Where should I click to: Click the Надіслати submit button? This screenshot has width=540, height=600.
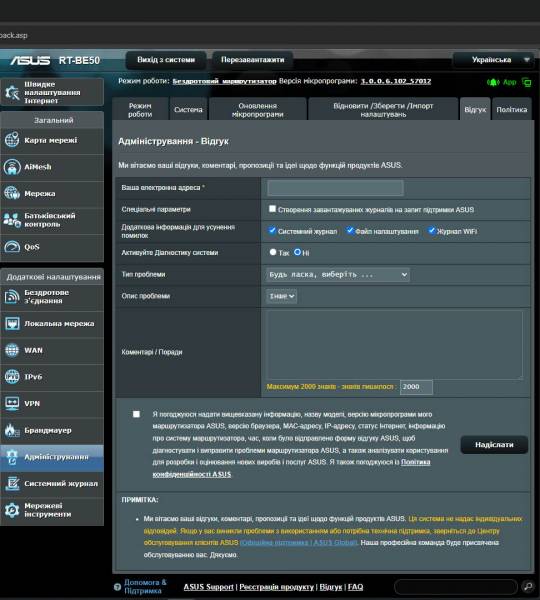click(x=494, y=445)
